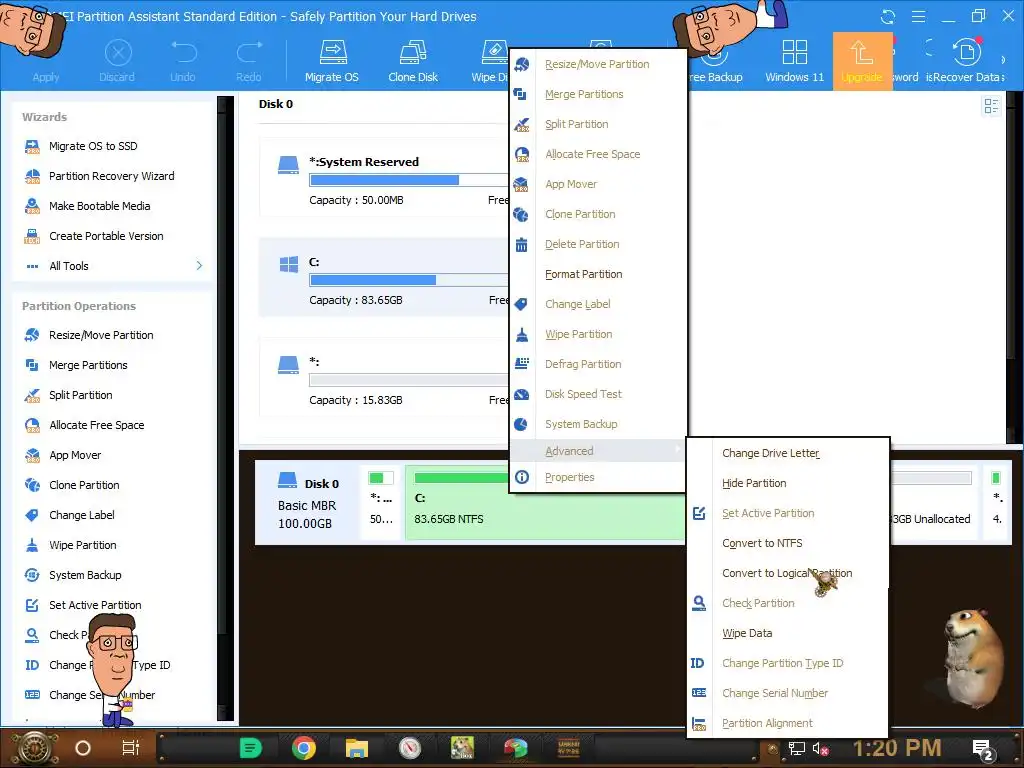Open Chrome from the taskbar
Screen dimensions: 1024x768
coord(304,748)
